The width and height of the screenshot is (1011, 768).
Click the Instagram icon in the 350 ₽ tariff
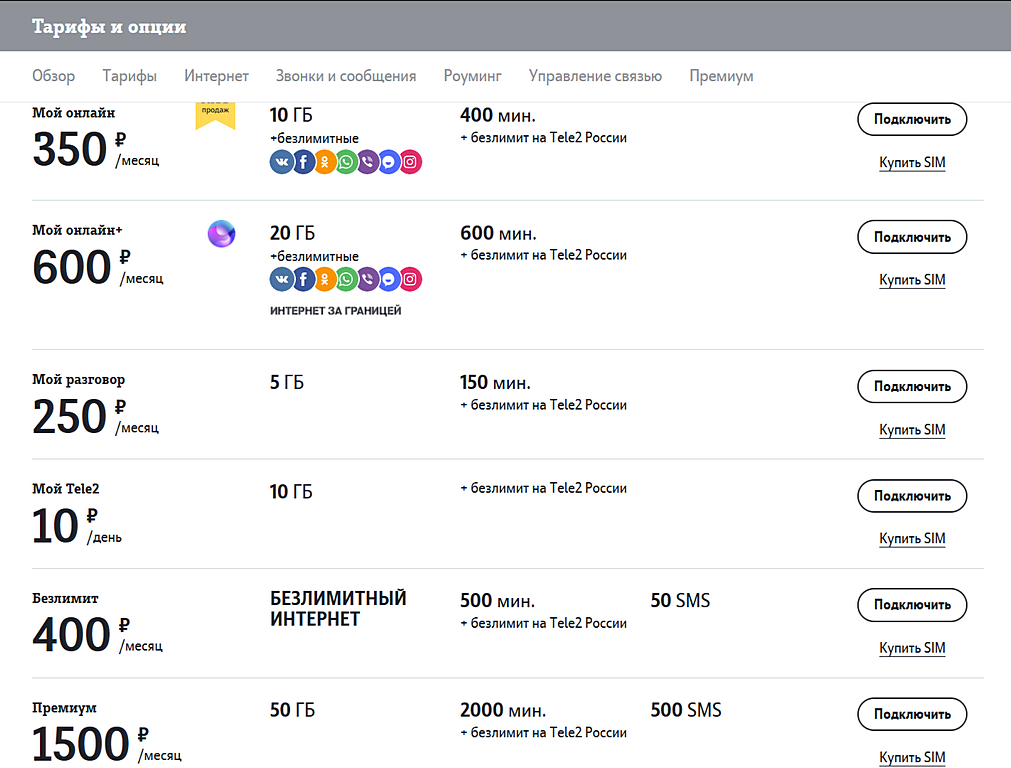(x=411, y=162)
